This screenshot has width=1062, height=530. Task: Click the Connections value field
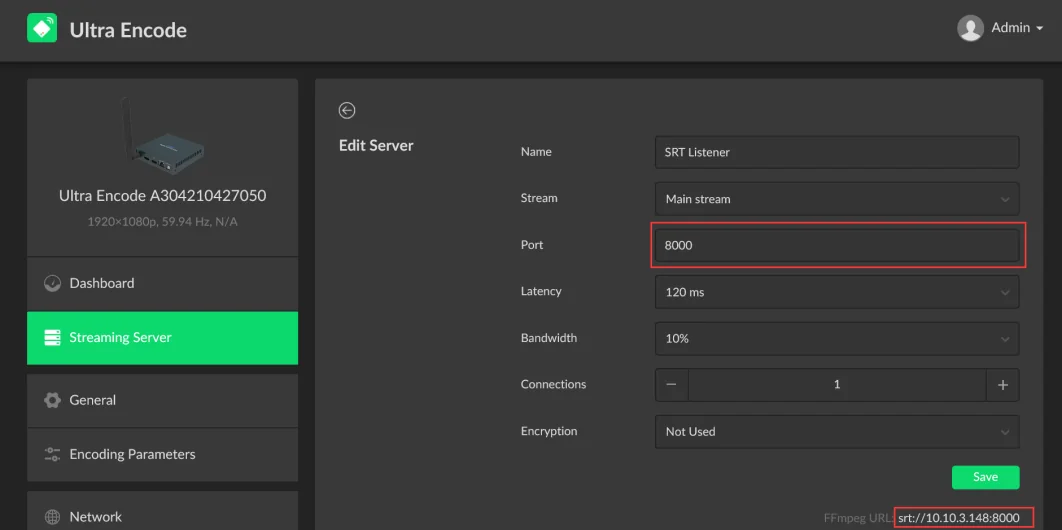tap(837, 384)
